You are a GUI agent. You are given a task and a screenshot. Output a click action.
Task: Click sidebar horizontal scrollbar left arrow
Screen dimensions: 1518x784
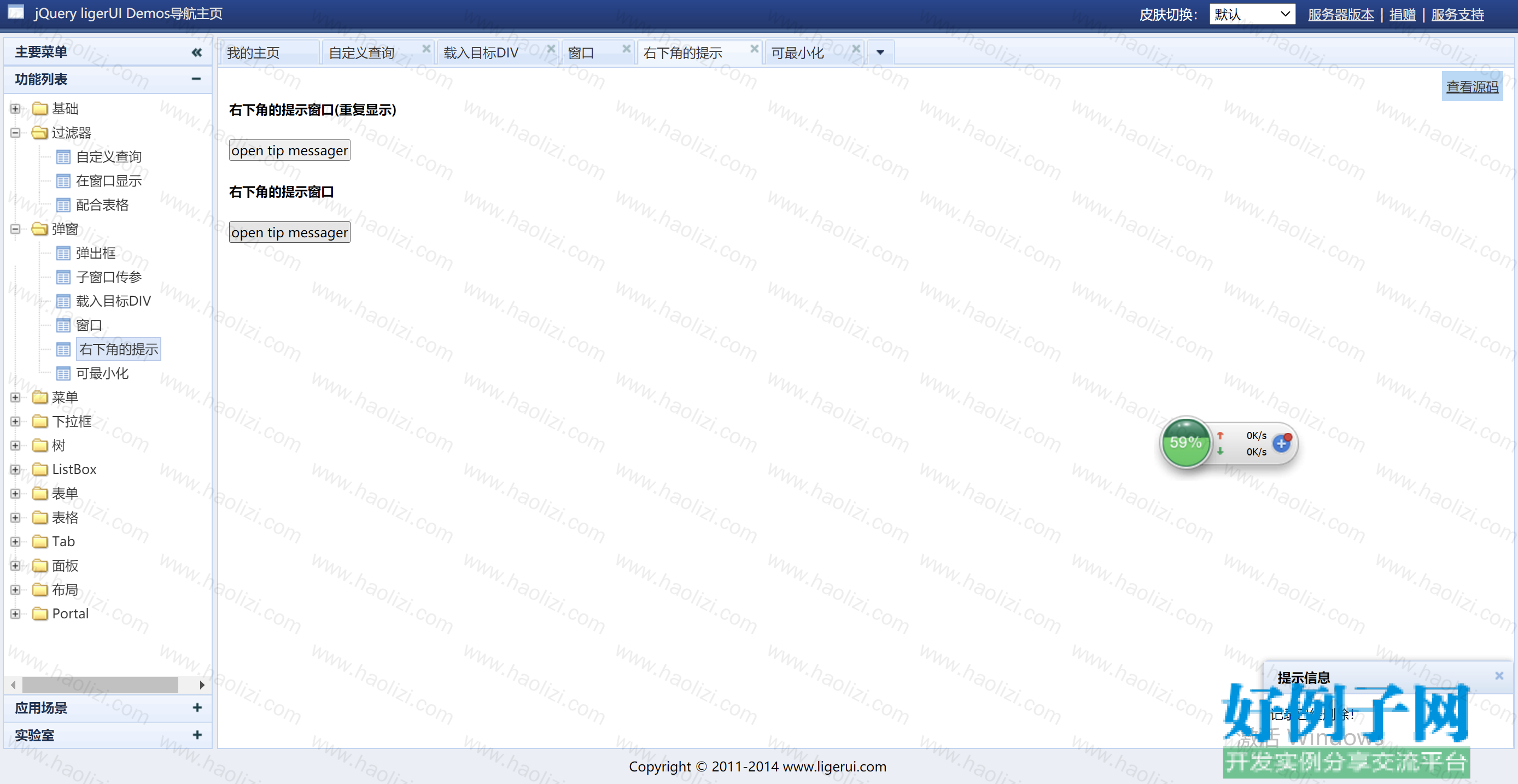(14, 684)
